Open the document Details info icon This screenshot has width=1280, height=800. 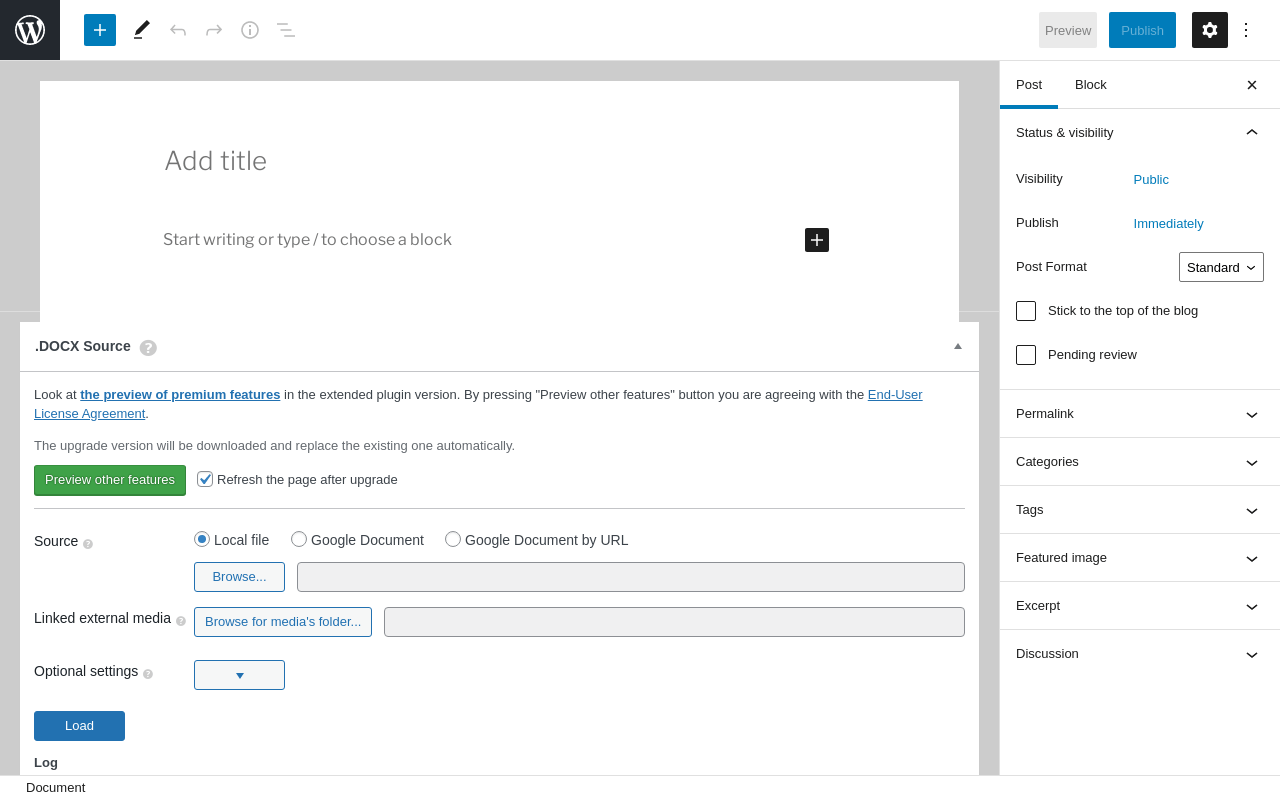(x=250, y=30)
